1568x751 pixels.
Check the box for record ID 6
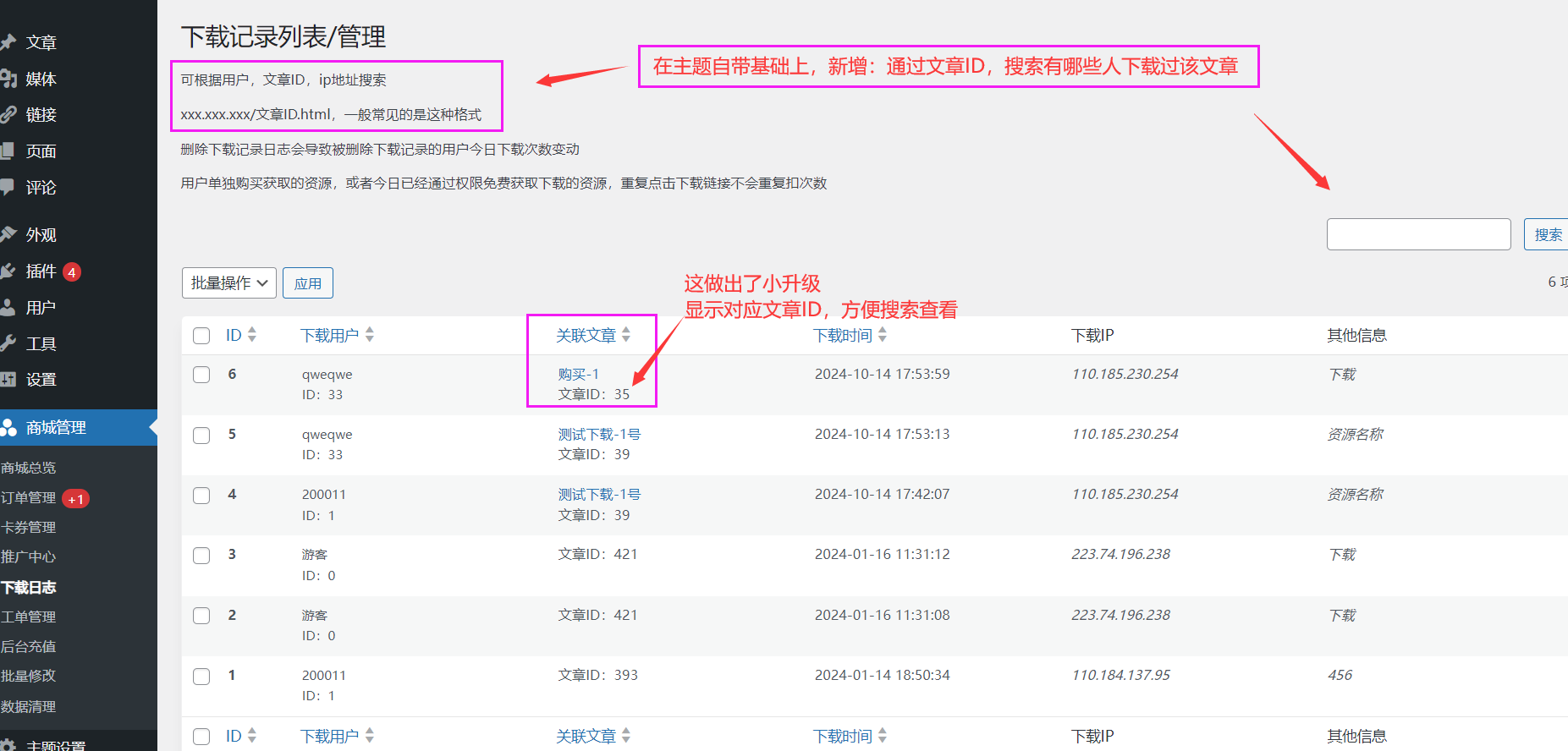point(201,375)
